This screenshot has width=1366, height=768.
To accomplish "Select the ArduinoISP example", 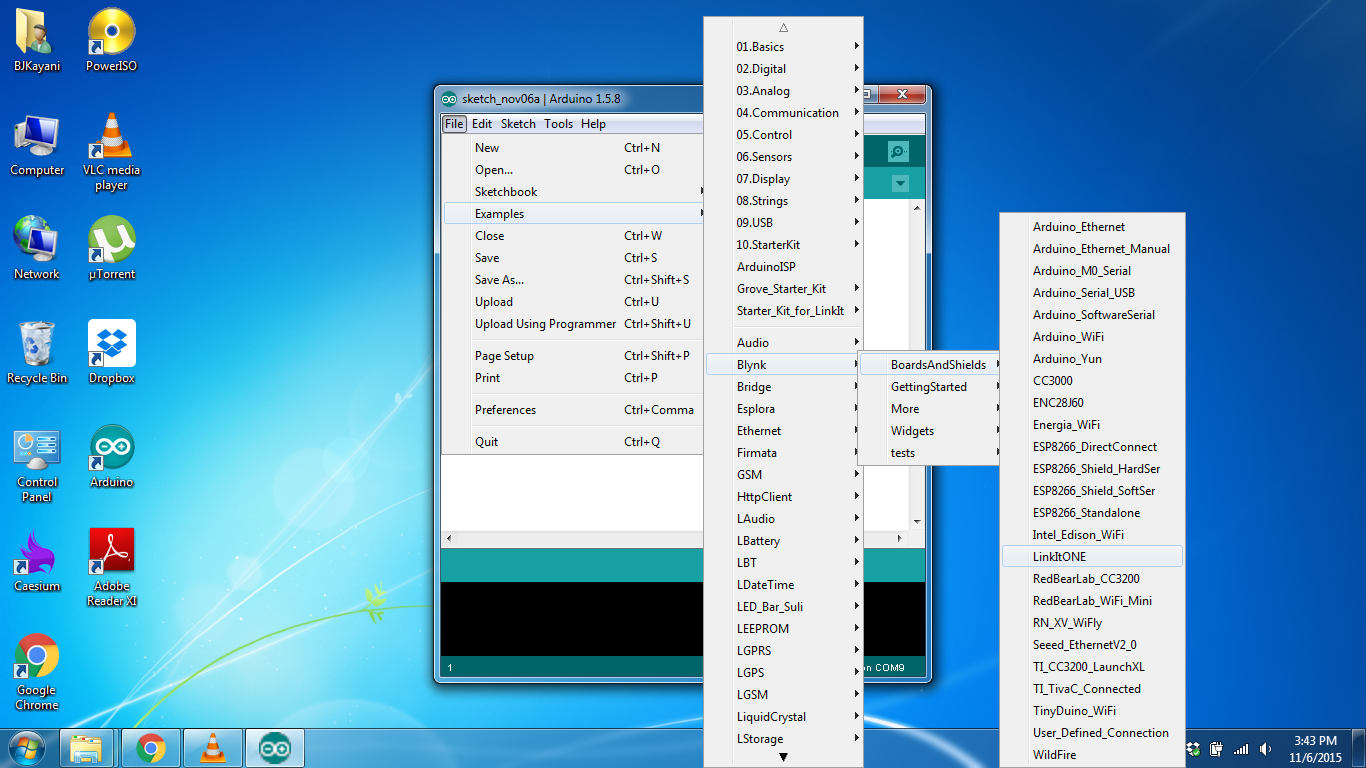I will 783,267.
